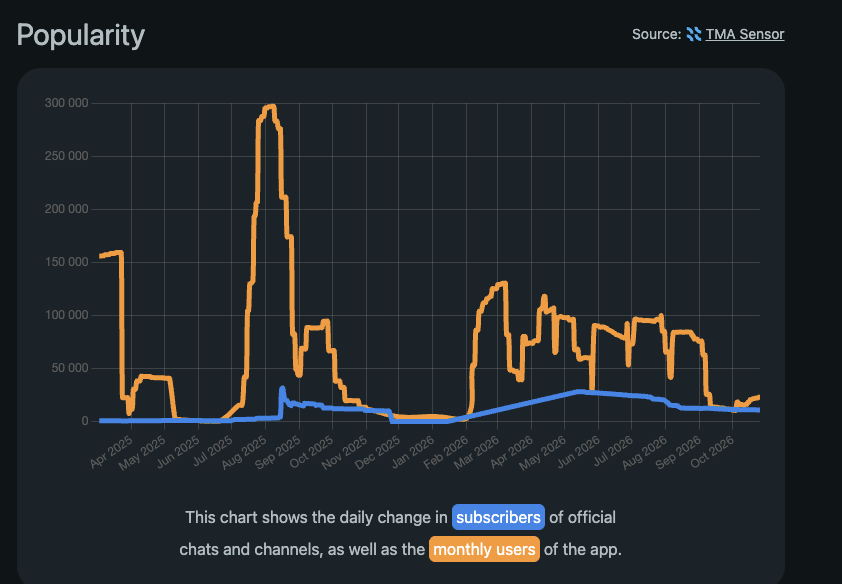
Task: Click the May 2026 axis label
Action: pyautogui.click(x=543, y=452)
